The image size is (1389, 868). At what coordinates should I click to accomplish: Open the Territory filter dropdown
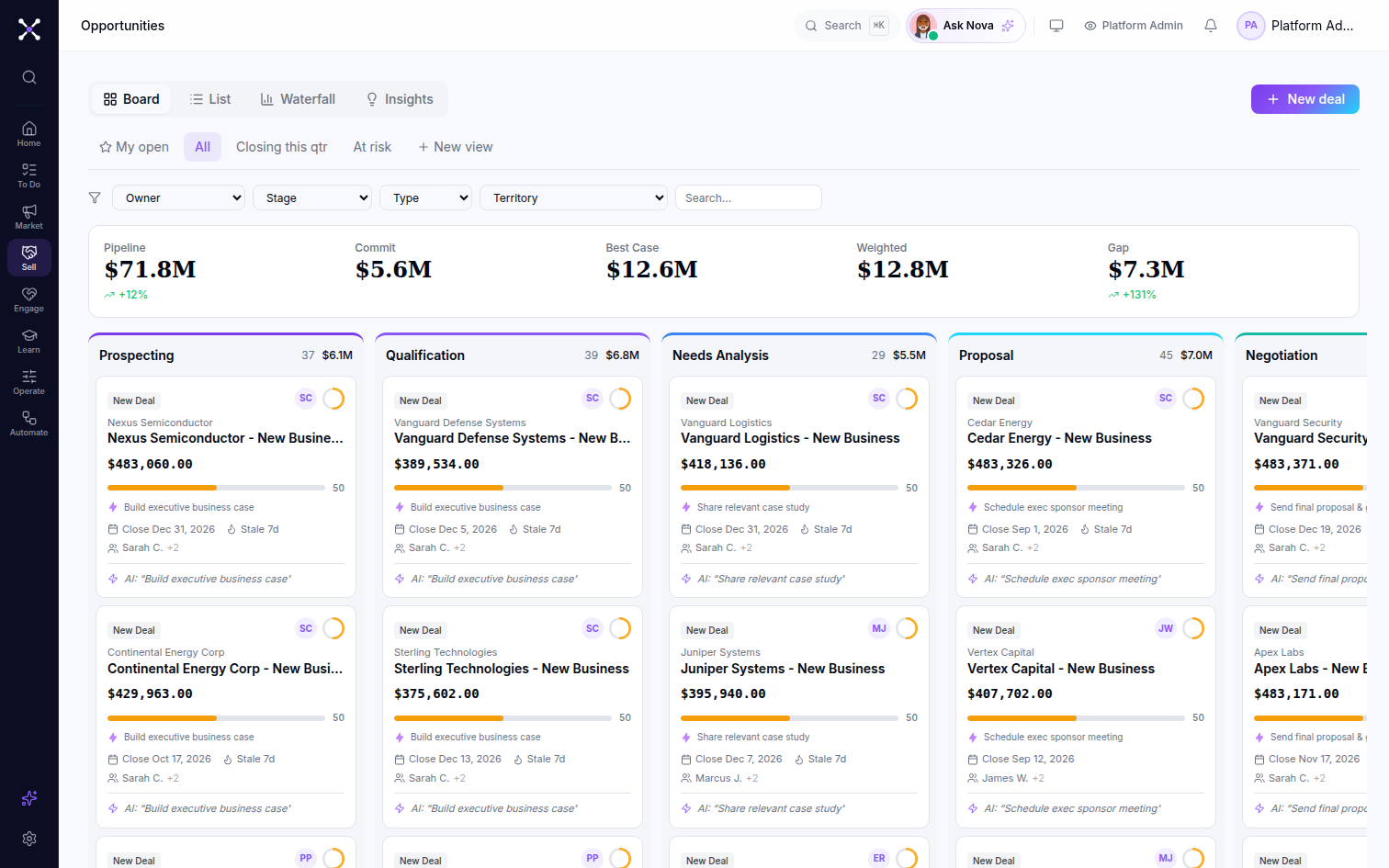pos(573,197)
